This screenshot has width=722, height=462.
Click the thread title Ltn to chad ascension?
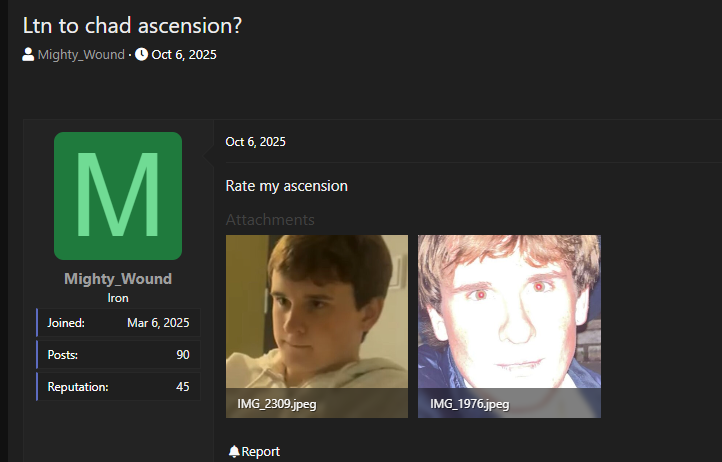point(132,25)
